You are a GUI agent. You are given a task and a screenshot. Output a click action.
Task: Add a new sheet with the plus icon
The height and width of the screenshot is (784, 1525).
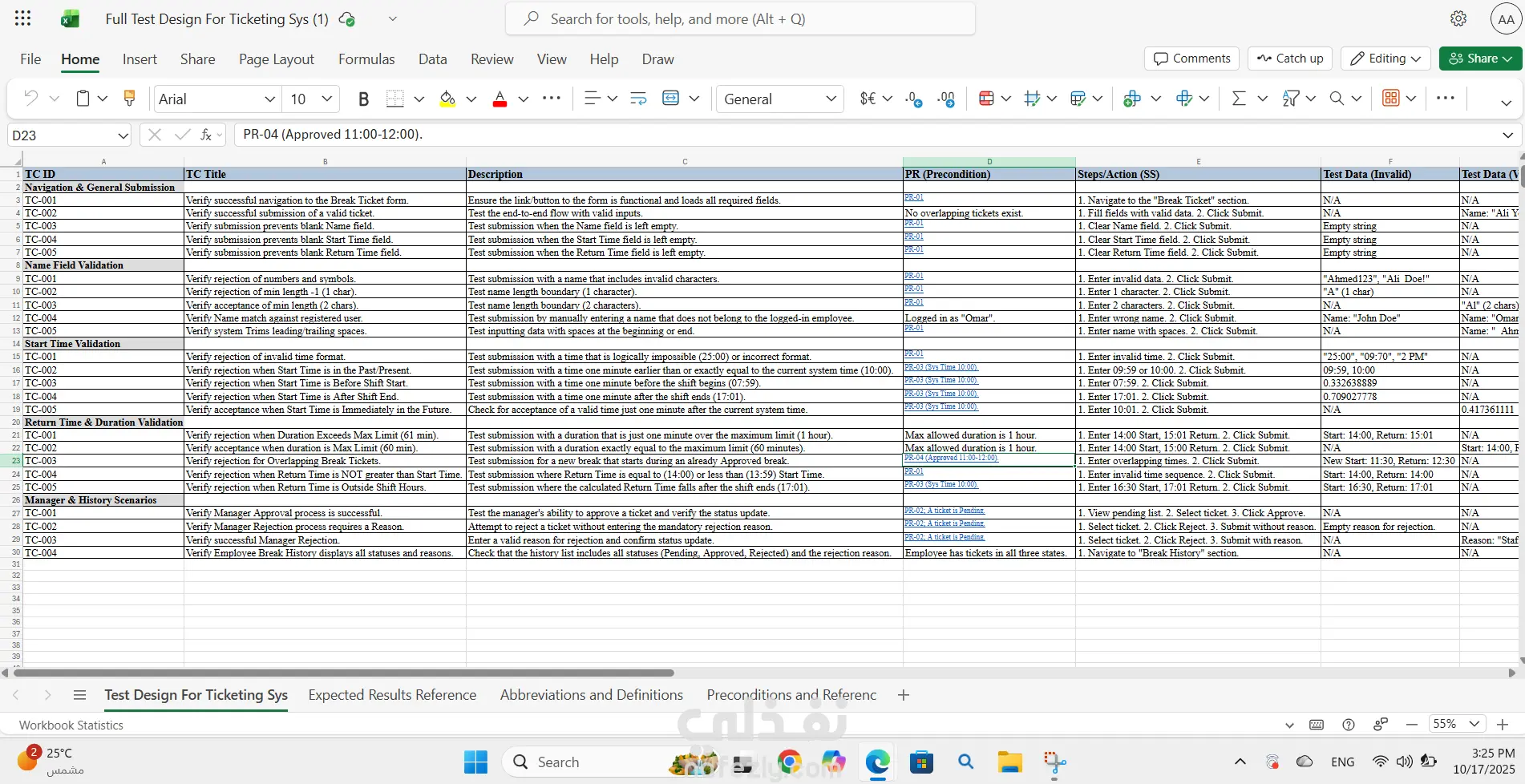[x=904, y=695]
